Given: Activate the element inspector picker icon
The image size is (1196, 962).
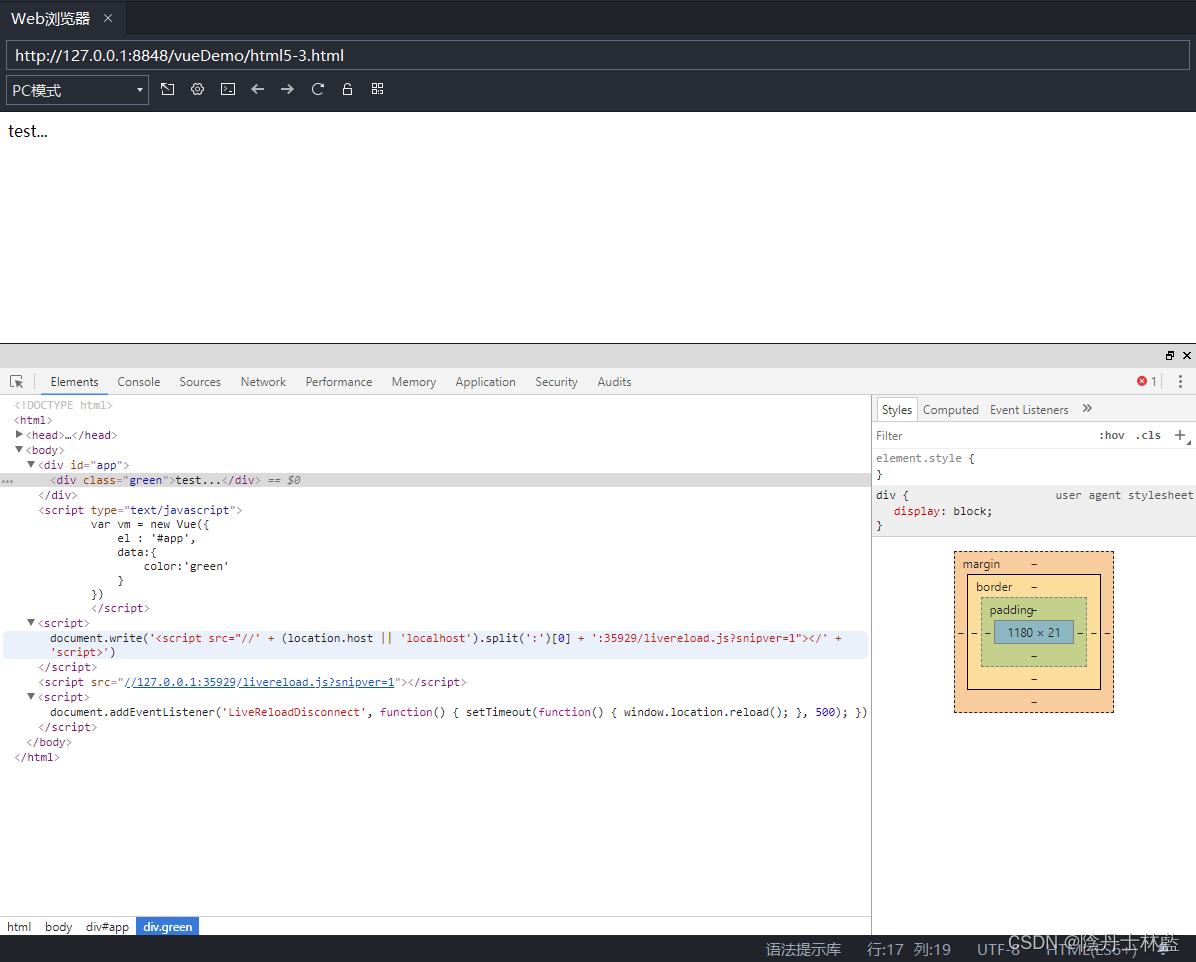Looking at the screenshot, I should click(x=17, y=381).
